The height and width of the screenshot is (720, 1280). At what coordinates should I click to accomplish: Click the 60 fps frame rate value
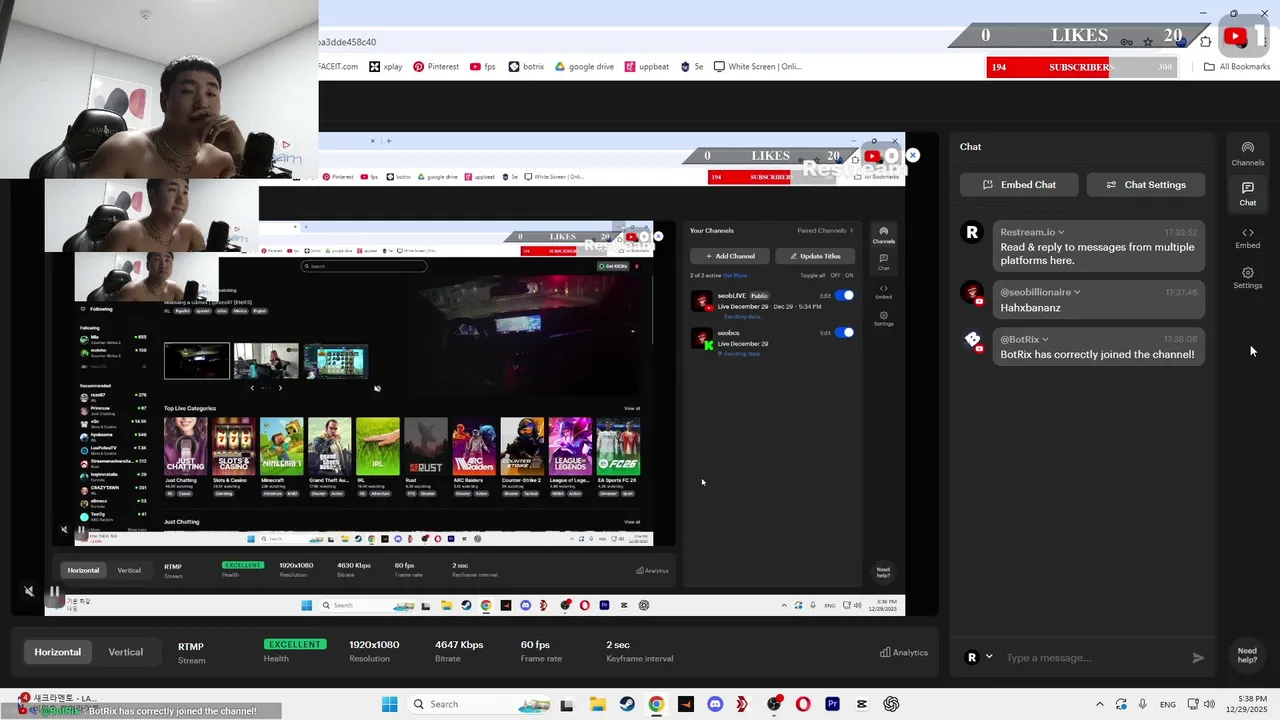pos(535,645)
